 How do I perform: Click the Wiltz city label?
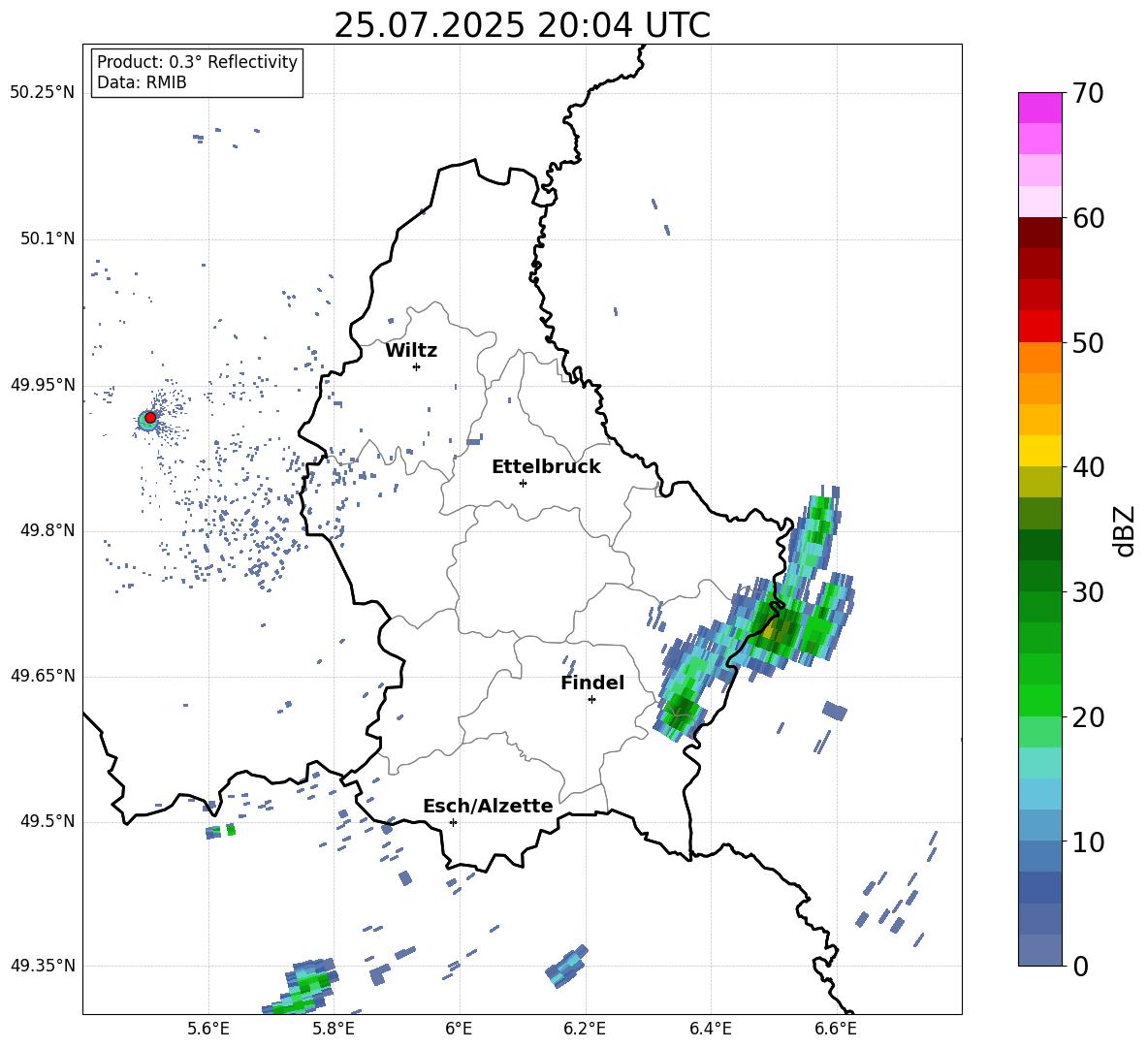pyautogui.click(x=411, y=351)
